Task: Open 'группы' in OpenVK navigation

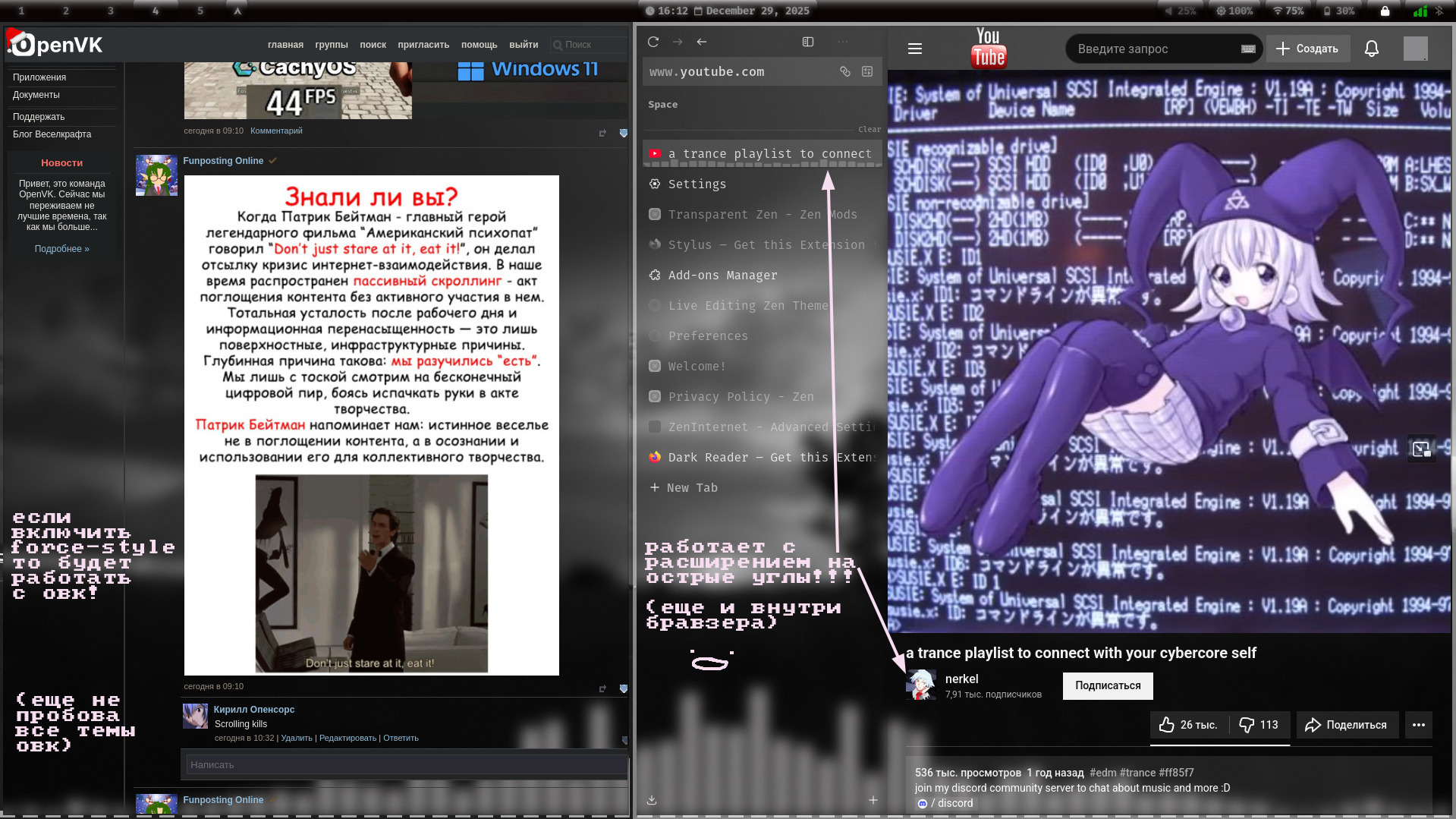Action: [x=332, y=45]
